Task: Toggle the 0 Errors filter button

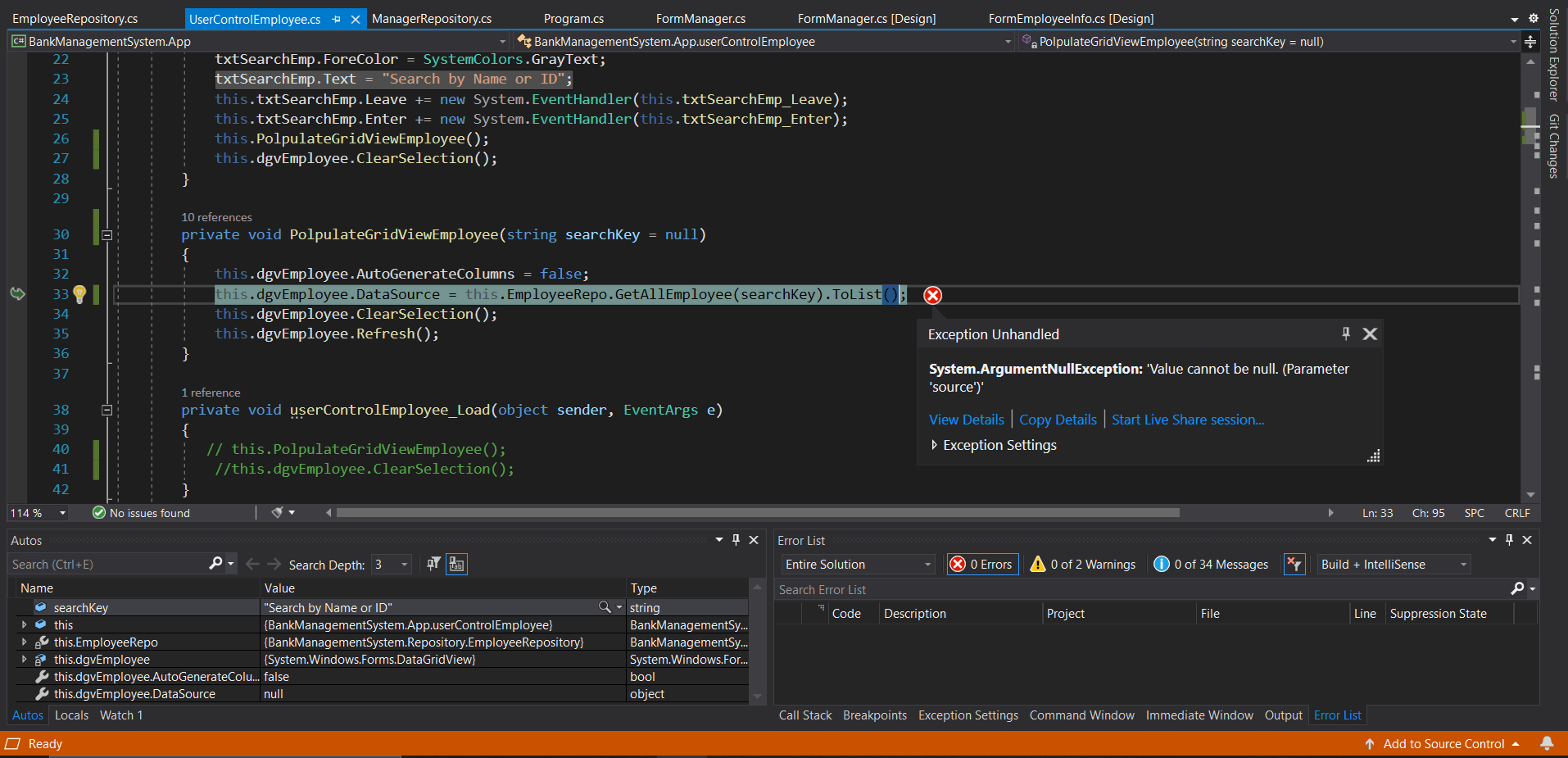Action: click(x=982, y=564)
